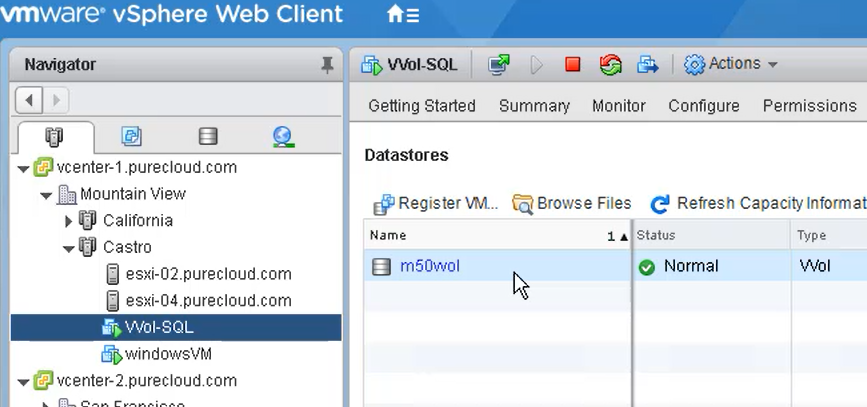Launch the VM console from toolbar

tap(499, 65)
